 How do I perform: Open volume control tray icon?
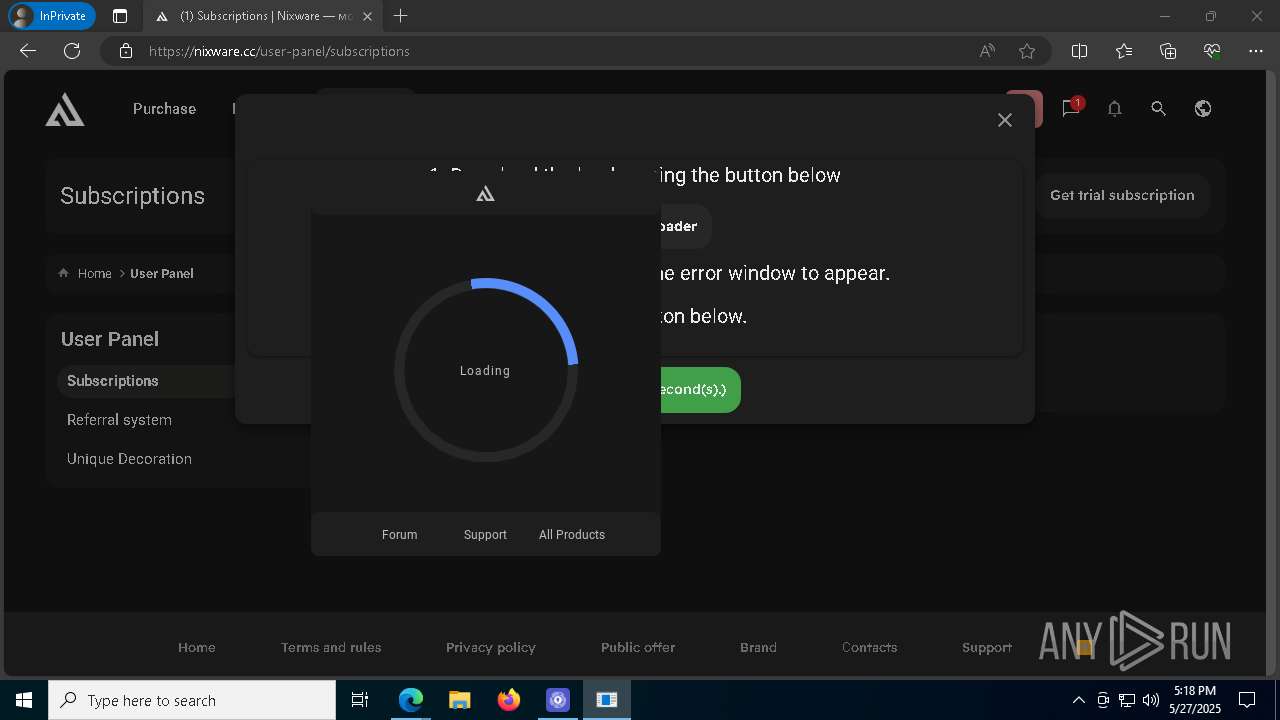click(x=1151, y=700)
